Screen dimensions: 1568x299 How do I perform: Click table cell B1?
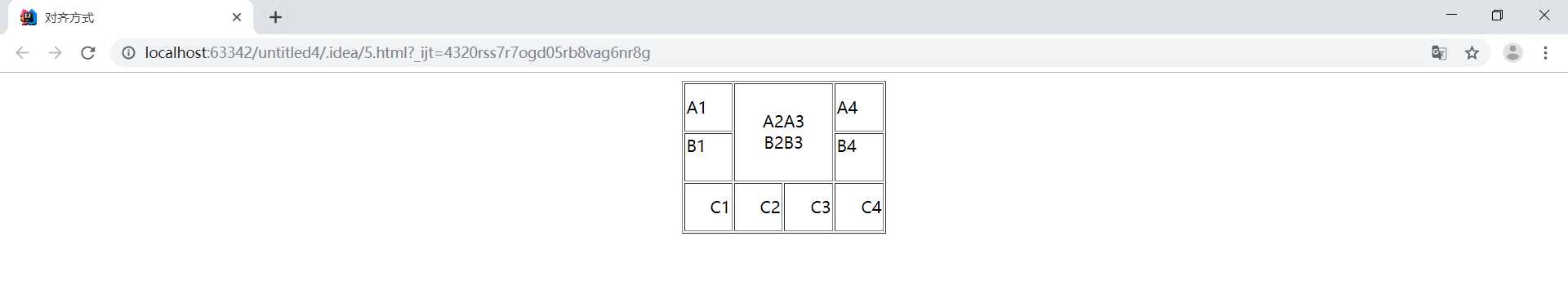click(708, 158)
